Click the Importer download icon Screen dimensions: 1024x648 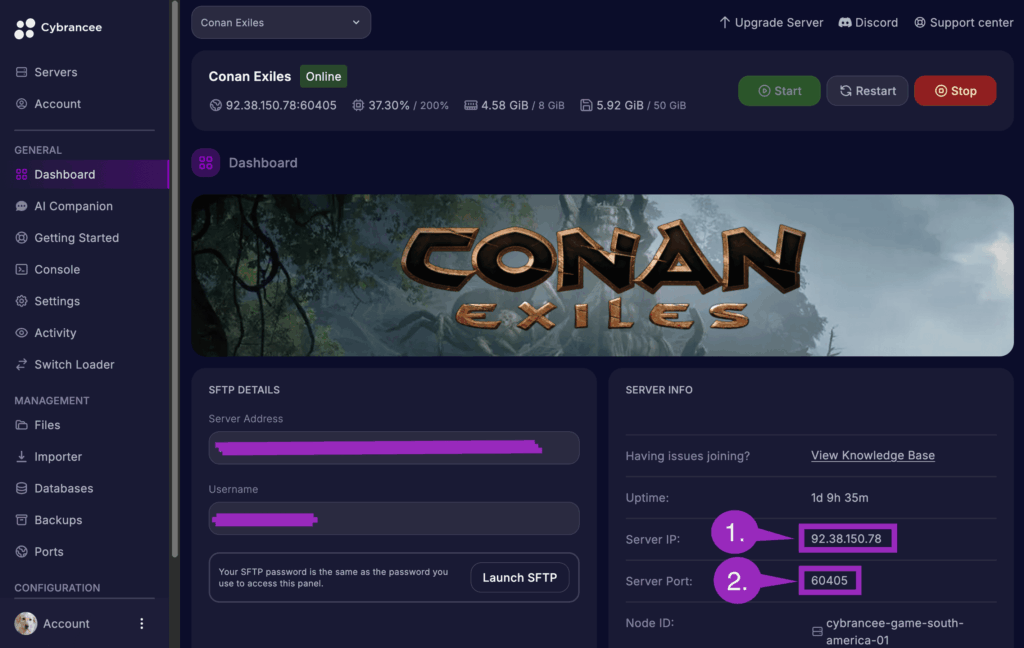[x=22, y=457]
